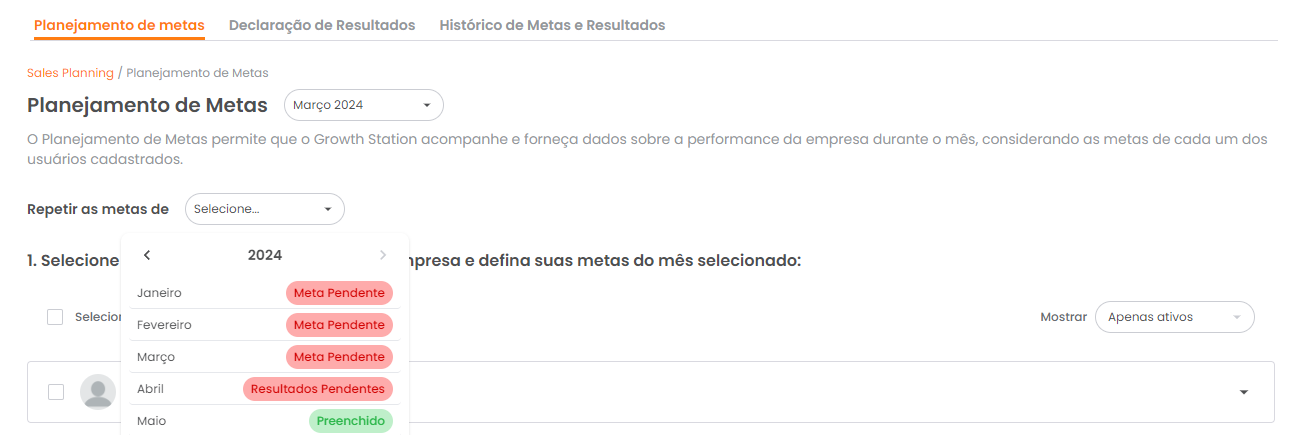Click the Resultados Pendentes status badge
Image resolution: width=1300 pixels, height=435 pixels.
click(317, 389)
